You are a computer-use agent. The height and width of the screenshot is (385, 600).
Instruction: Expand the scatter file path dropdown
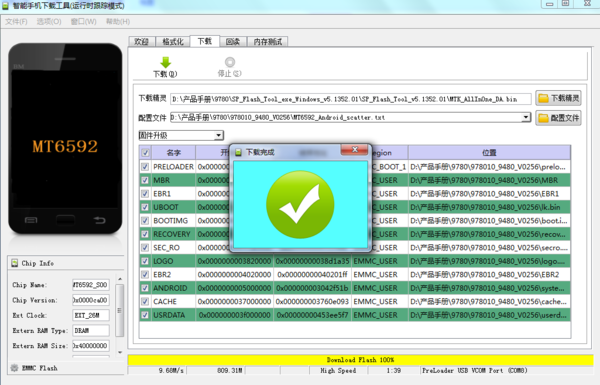527,117
